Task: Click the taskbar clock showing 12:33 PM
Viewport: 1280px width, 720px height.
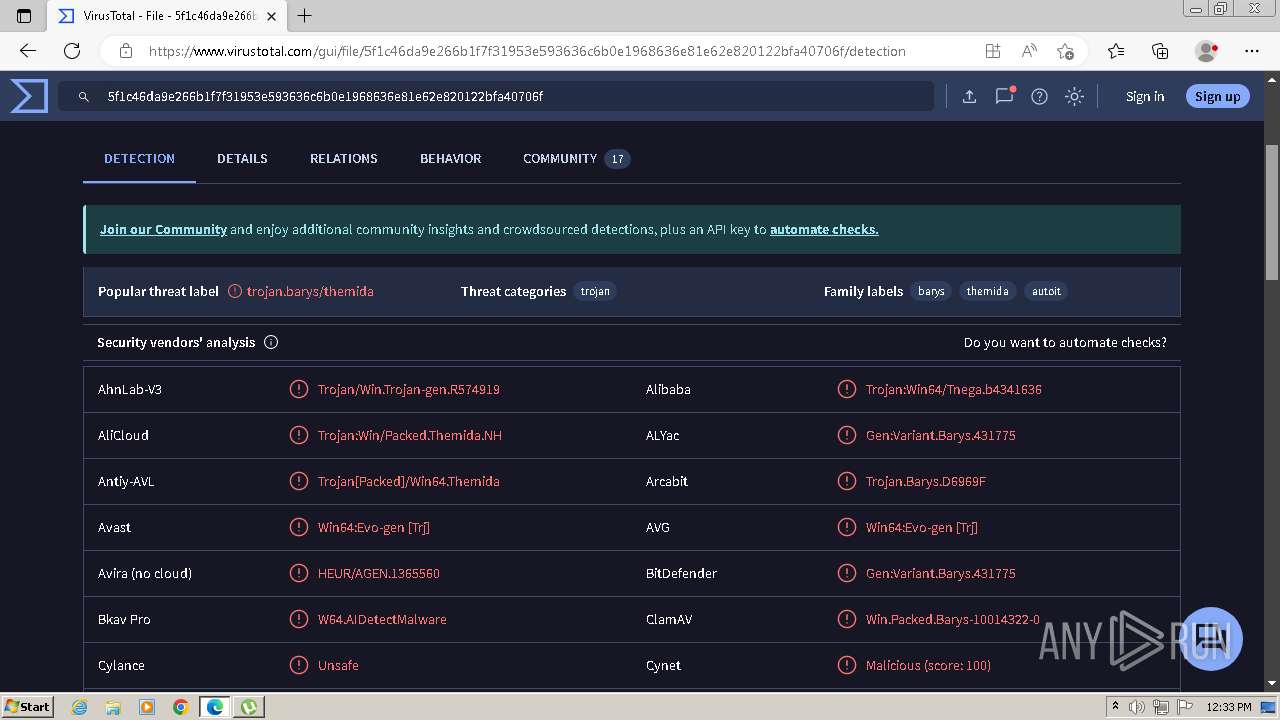Action: pyautogui.click(x=1229, y=707)
